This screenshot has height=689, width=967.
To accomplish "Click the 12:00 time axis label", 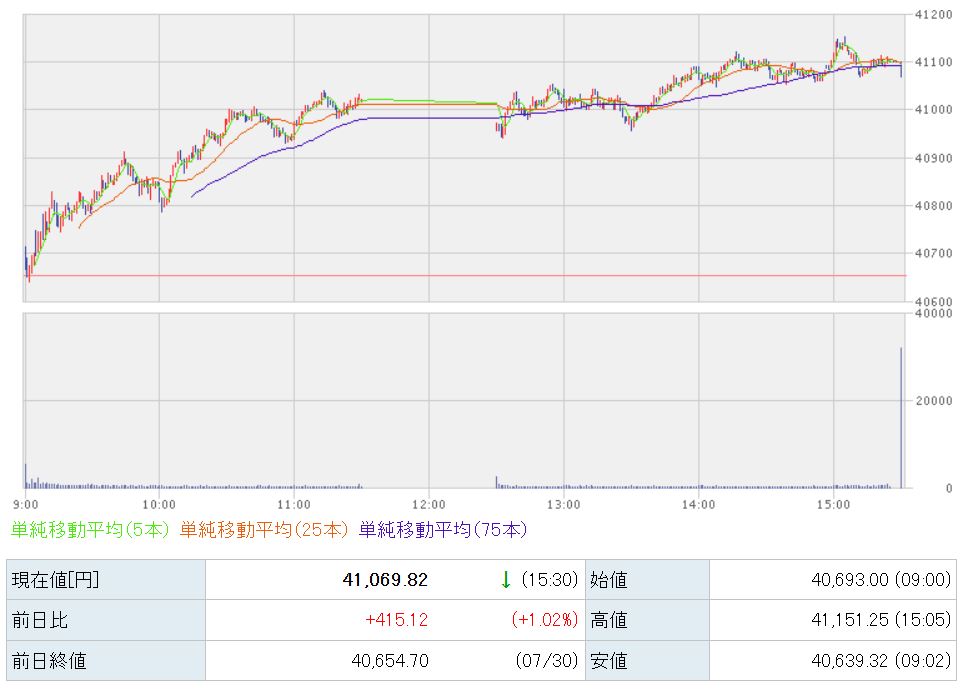I will tap(429, 505).
